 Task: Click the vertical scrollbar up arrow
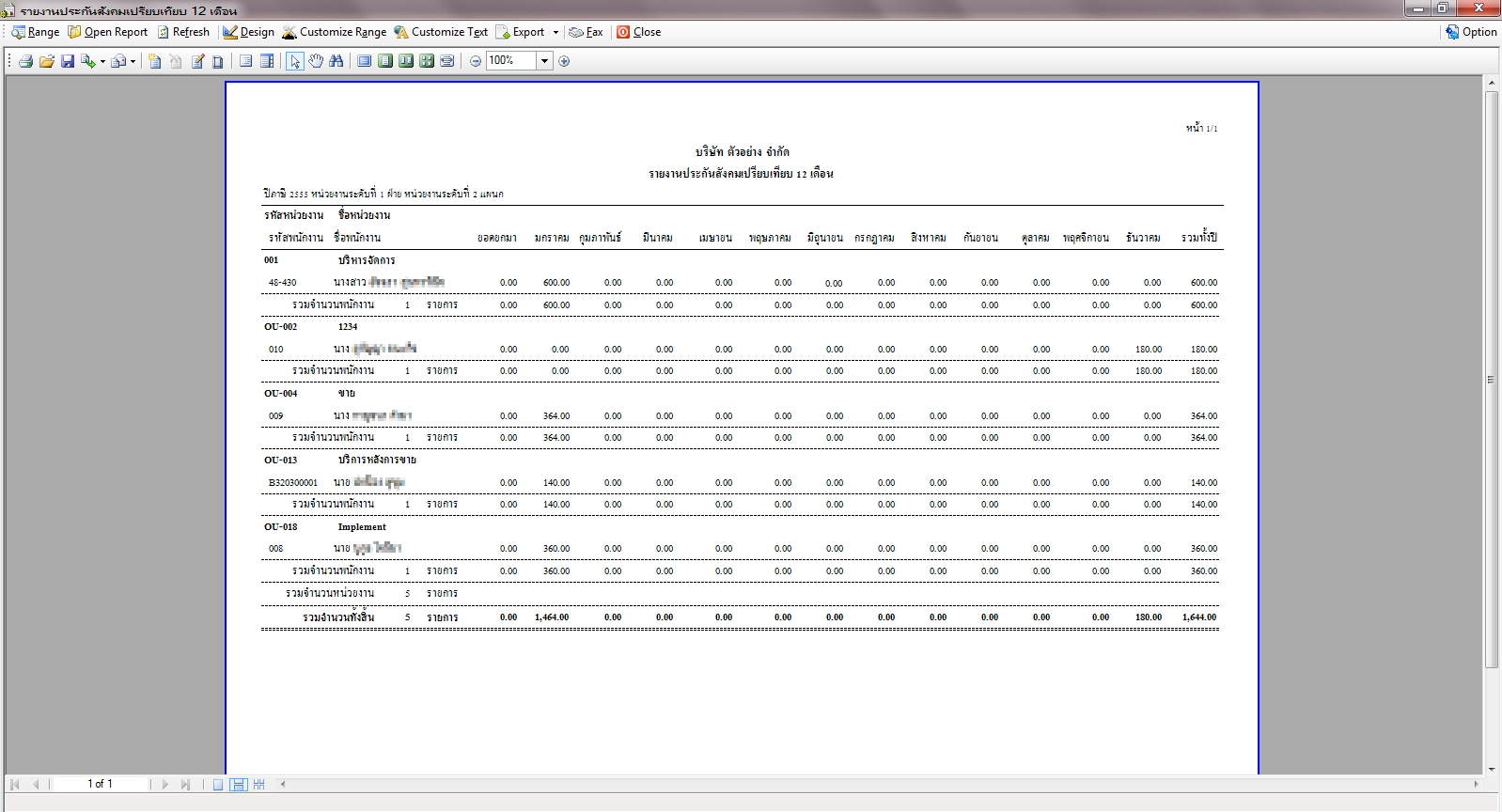tap(1492, 84)
